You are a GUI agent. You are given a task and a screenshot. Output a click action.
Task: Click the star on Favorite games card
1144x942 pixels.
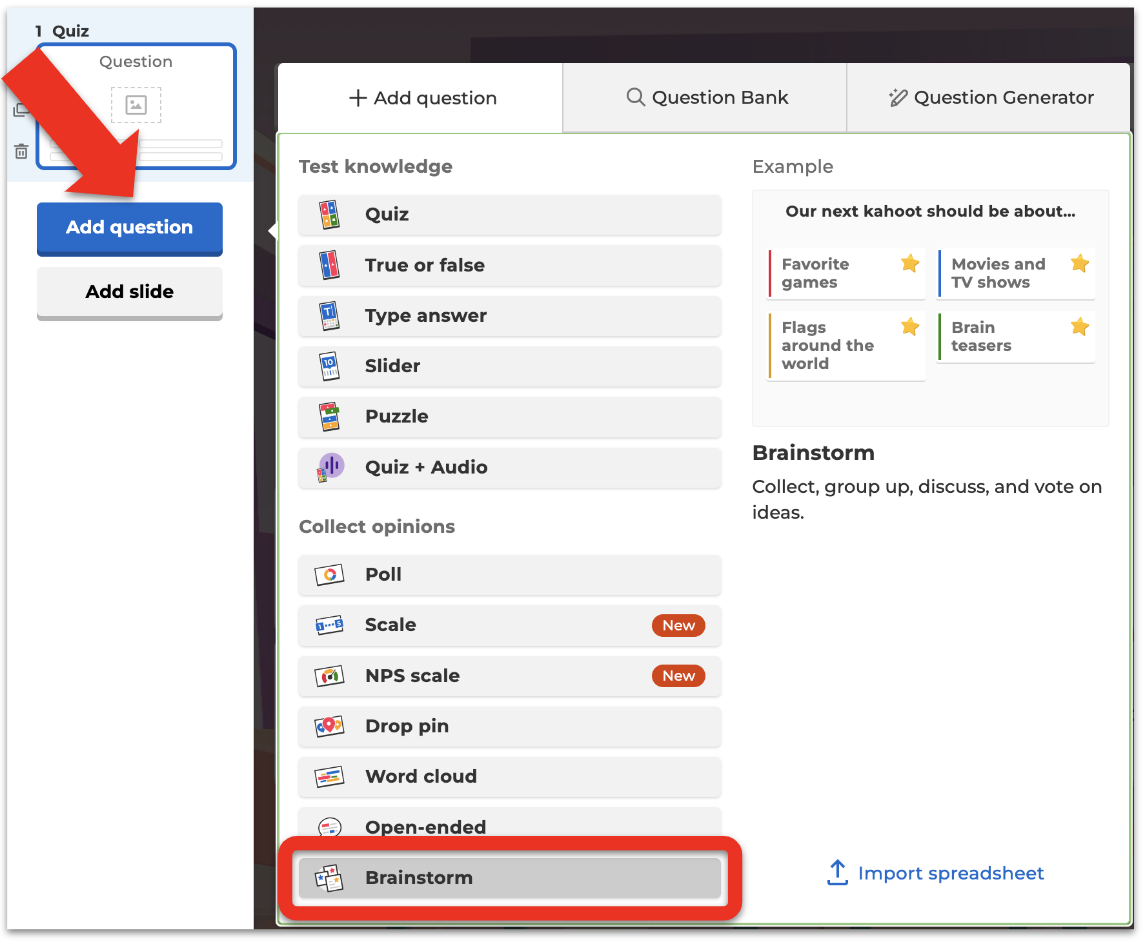coord(910,263)
